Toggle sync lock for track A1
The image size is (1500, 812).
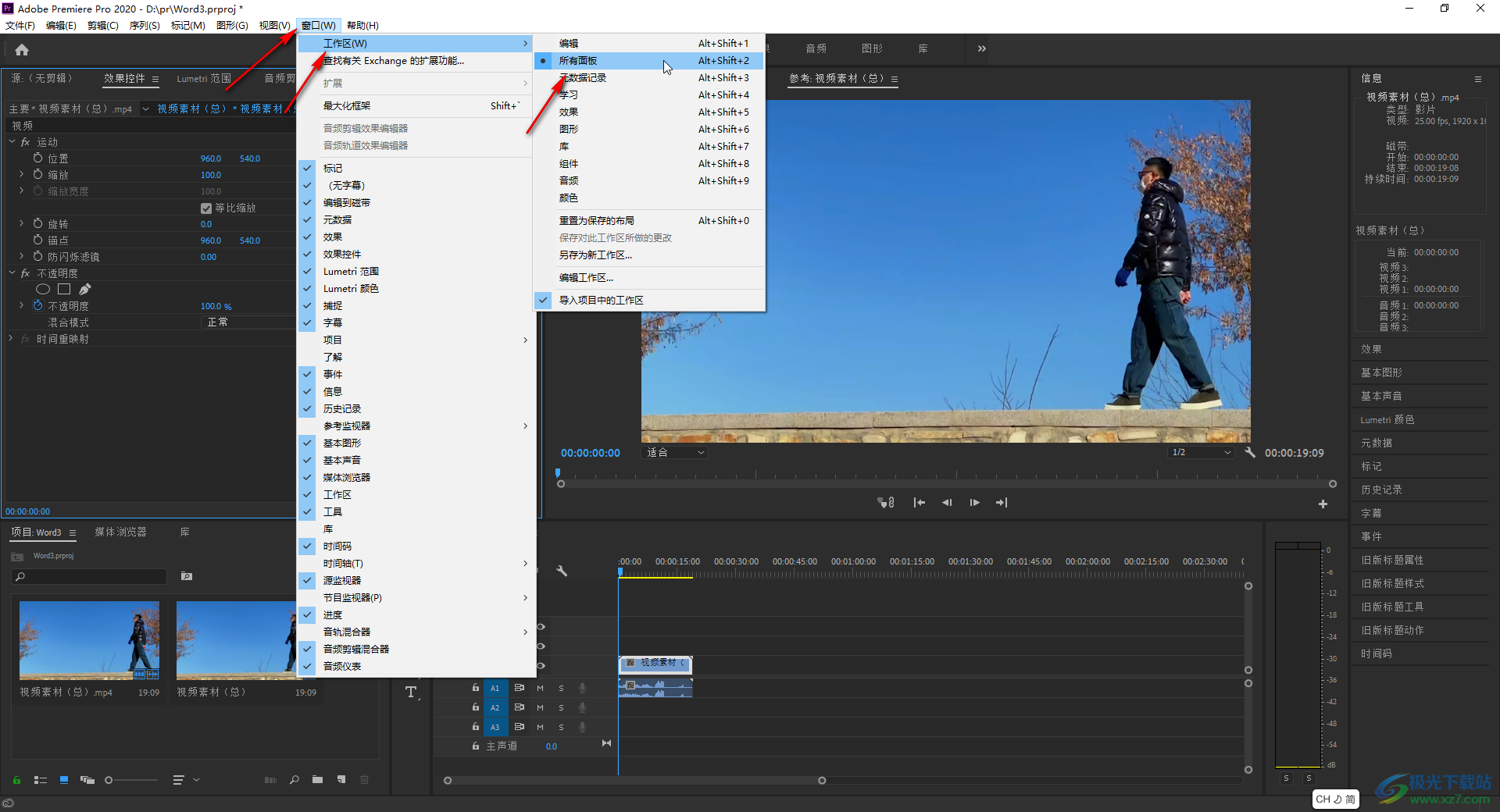click(x=519, y=688)
